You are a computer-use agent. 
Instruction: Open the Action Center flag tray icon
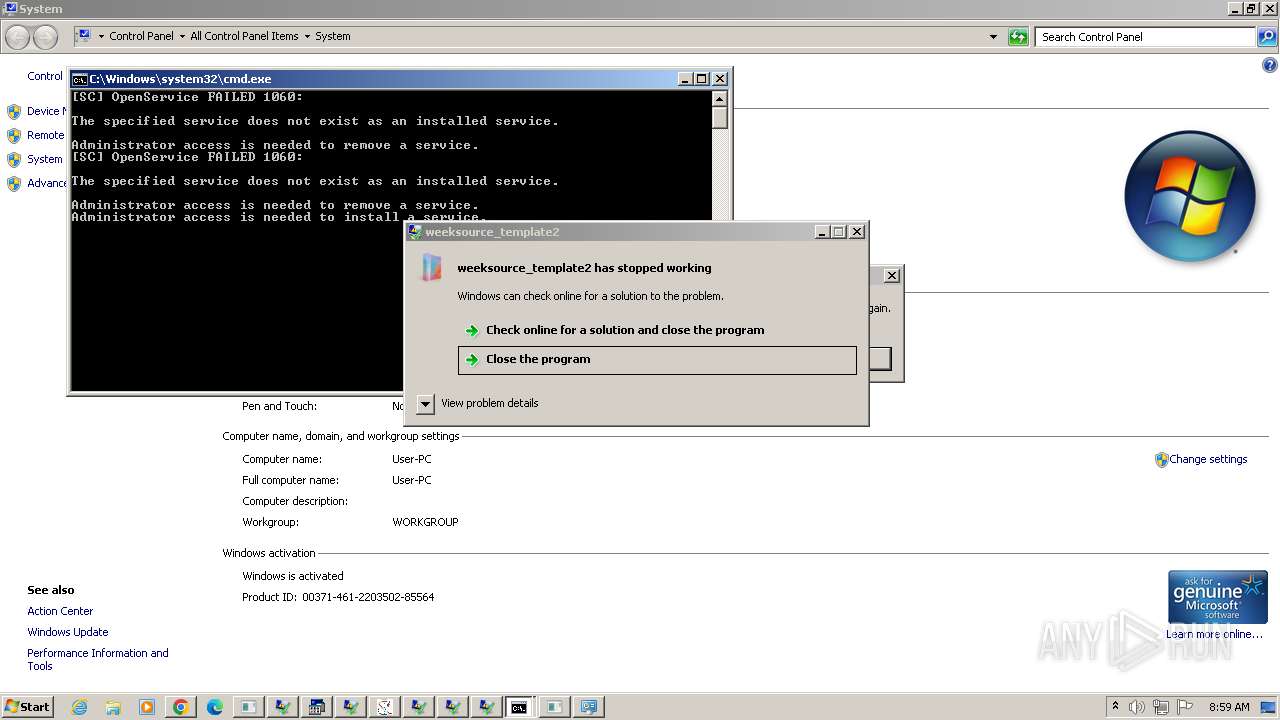(x=1185, y=707)
